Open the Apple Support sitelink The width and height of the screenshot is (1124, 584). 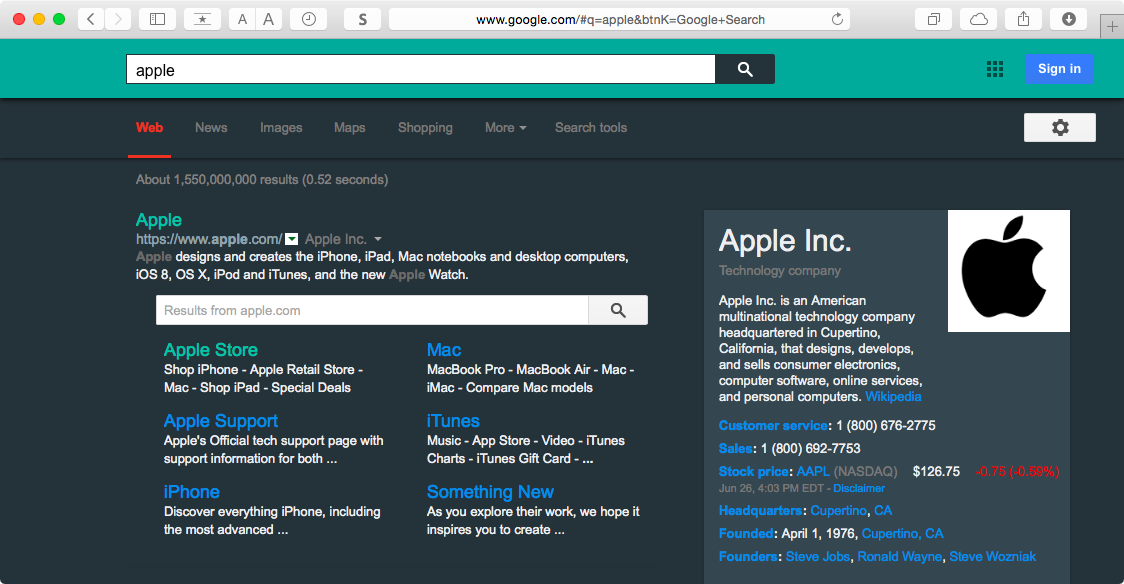(221, 421)
